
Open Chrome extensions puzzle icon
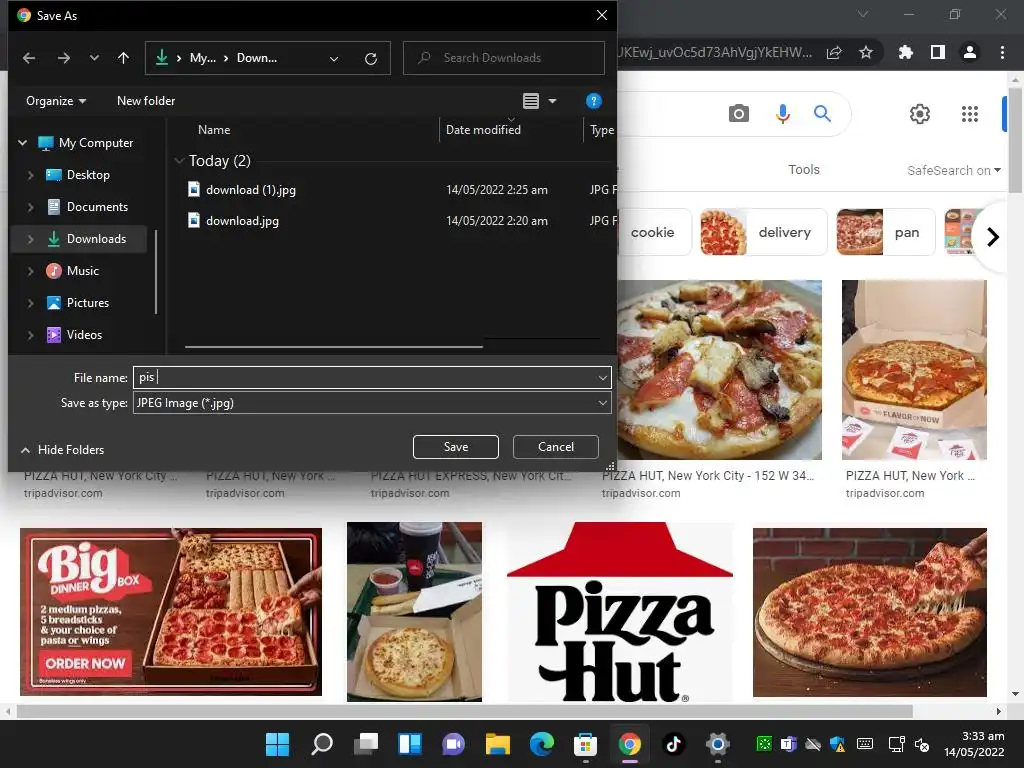[905, 52]
